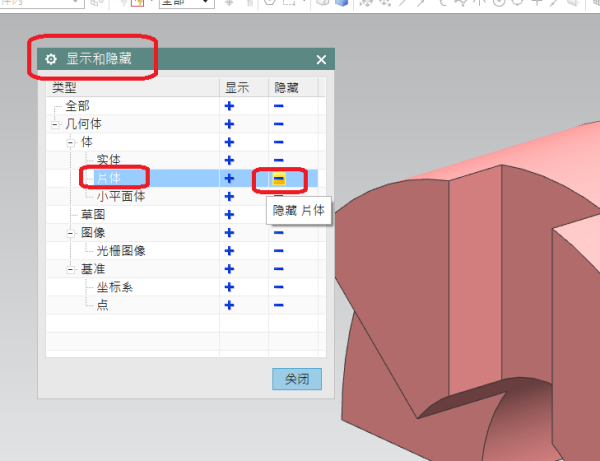Select the 图像 row label
Screen dimensions: 600x461
pyautogui.click(x=93, y=233)
